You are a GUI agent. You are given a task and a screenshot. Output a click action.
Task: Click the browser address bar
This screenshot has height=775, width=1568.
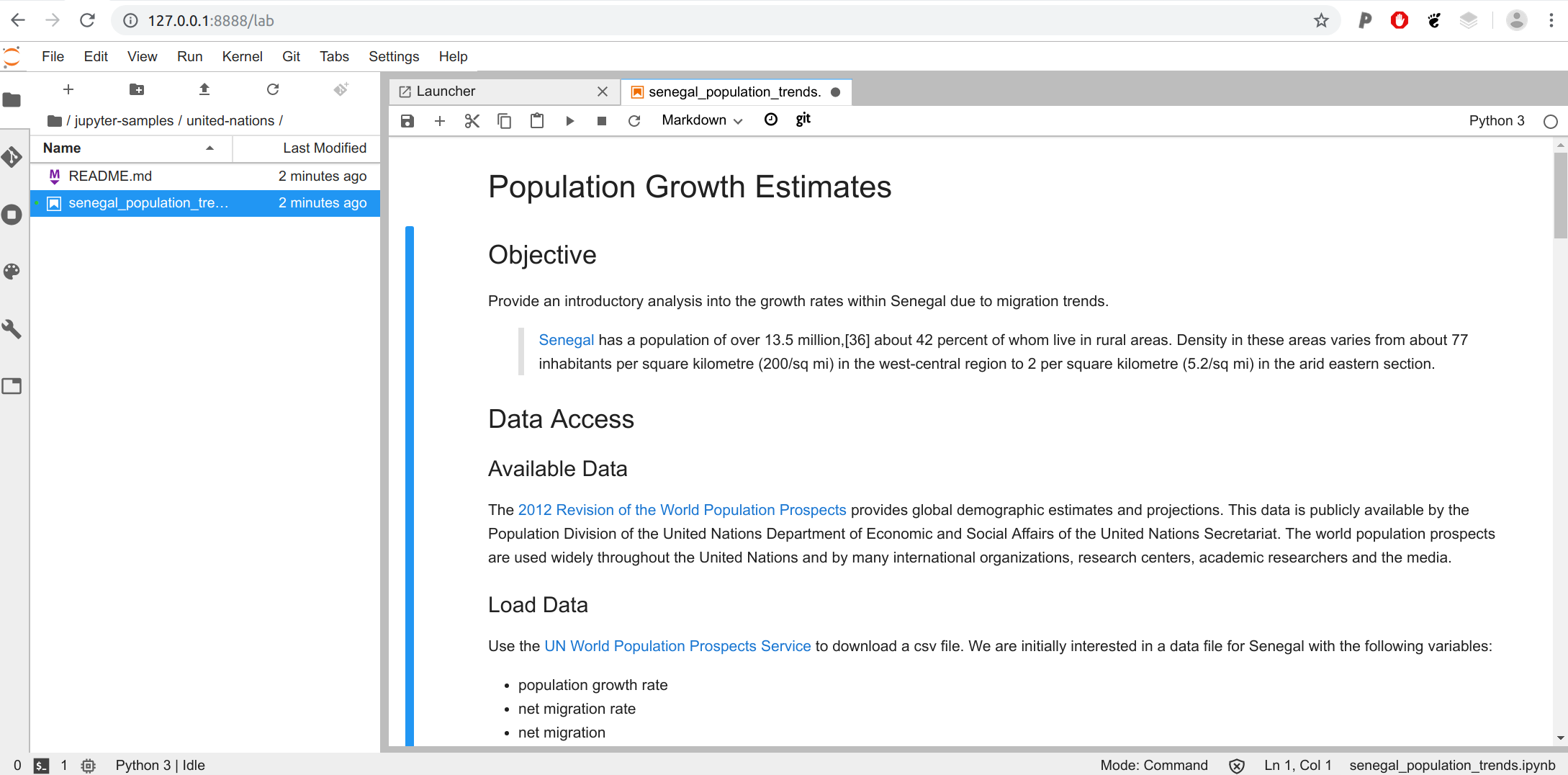coord(726,21)
